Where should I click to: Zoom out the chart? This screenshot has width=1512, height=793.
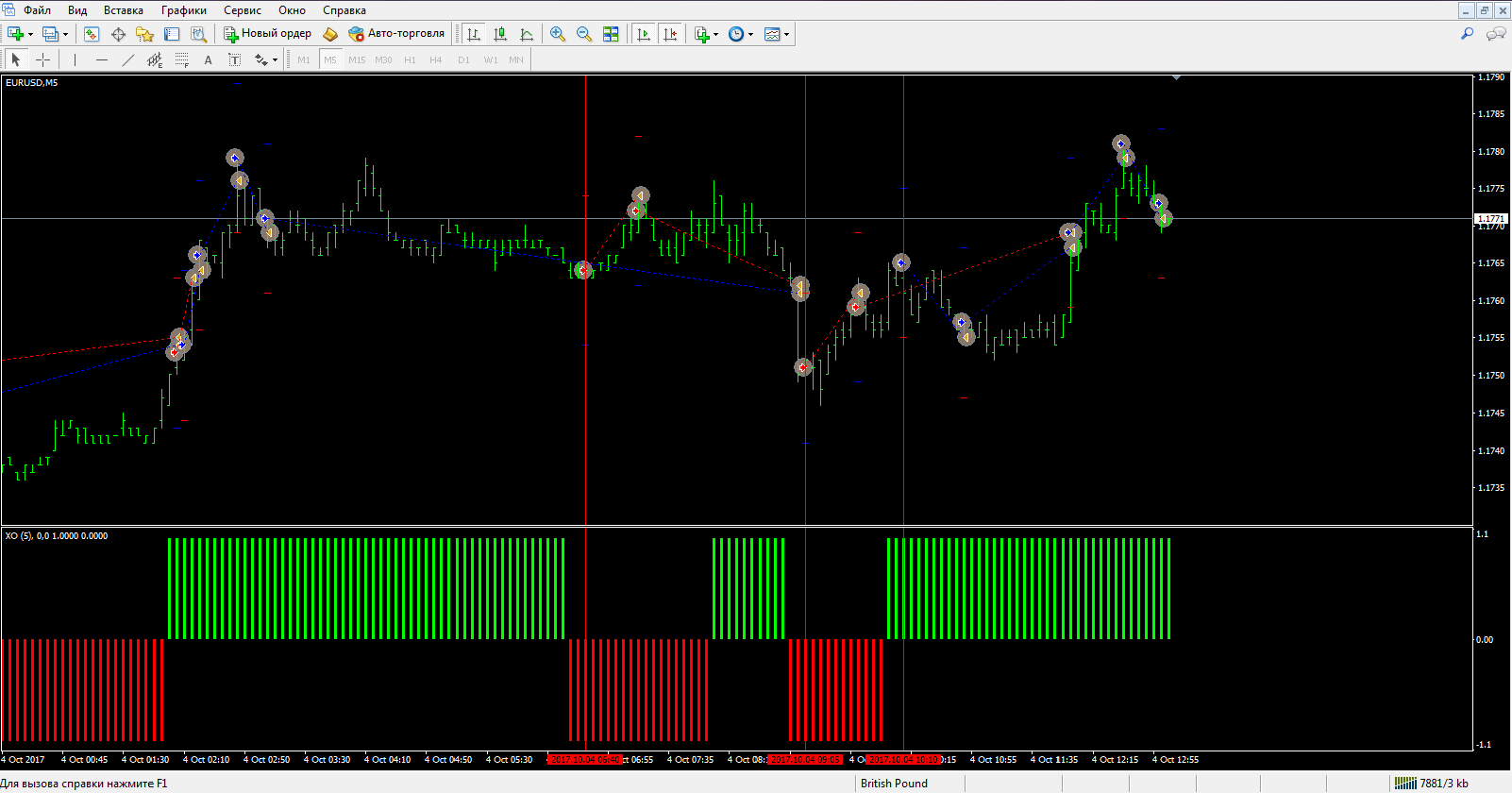pos(584,34)
